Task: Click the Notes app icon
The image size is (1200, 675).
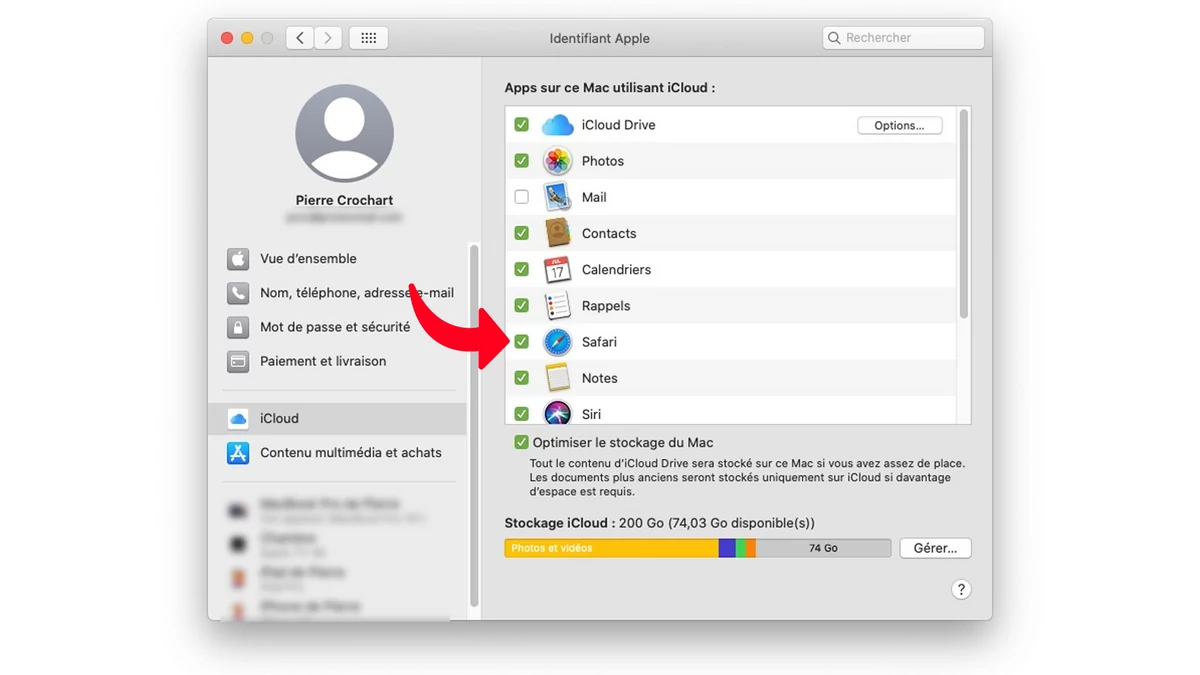Action: click(557, 378)
